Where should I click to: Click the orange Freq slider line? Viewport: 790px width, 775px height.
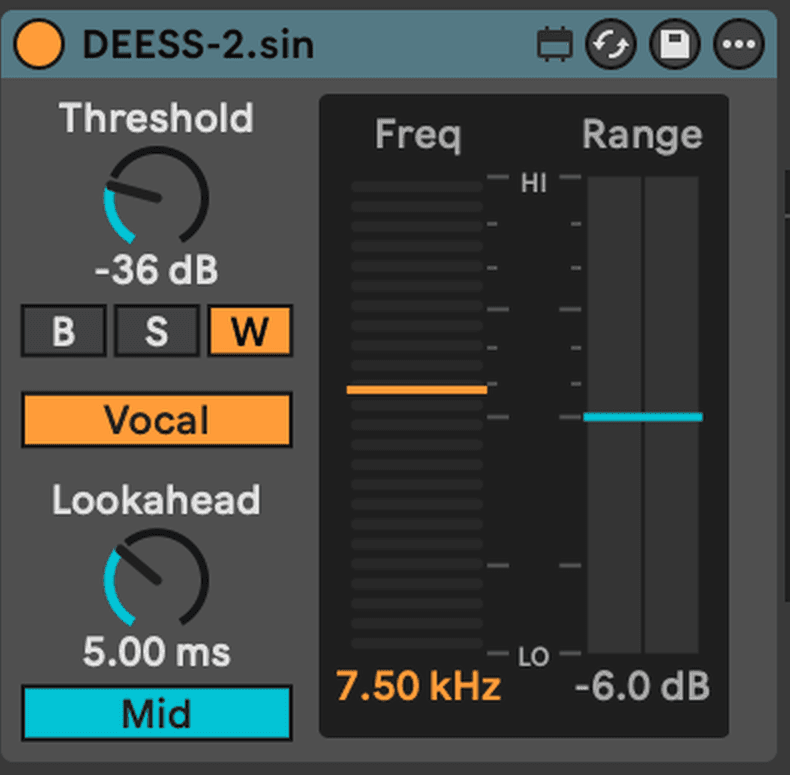(x=417, y=390)
